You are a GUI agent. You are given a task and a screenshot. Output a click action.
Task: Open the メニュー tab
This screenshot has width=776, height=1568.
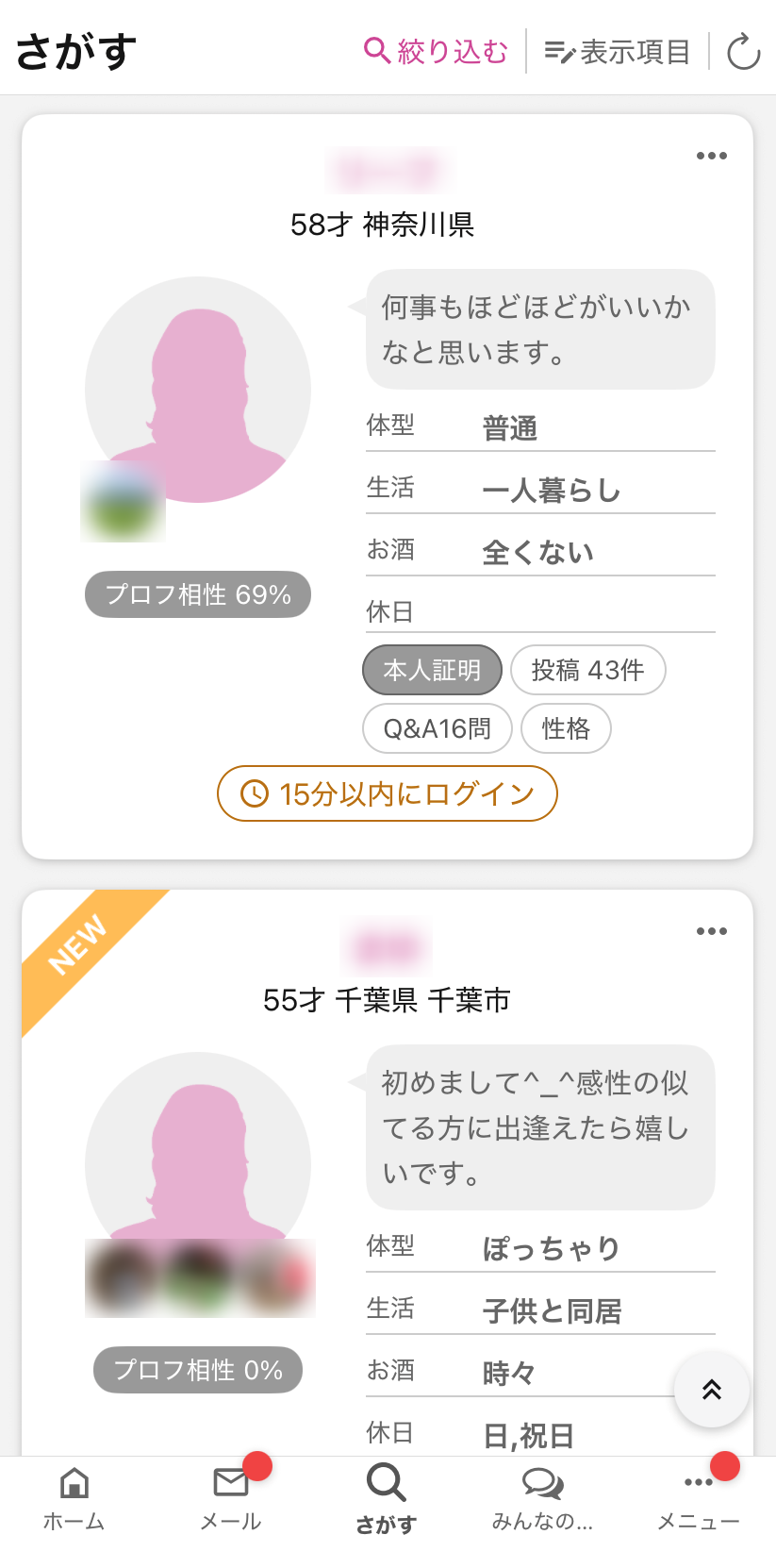pos(699,1497)
